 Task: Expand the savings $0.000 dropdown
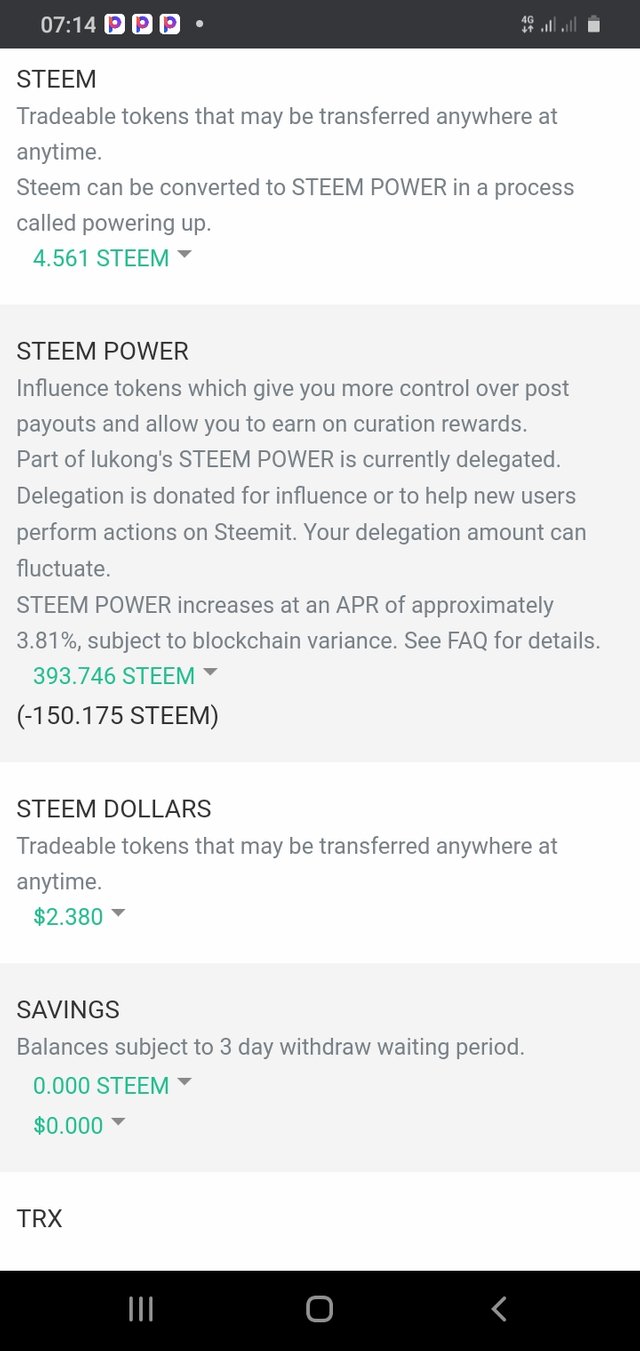(117, 1124)
